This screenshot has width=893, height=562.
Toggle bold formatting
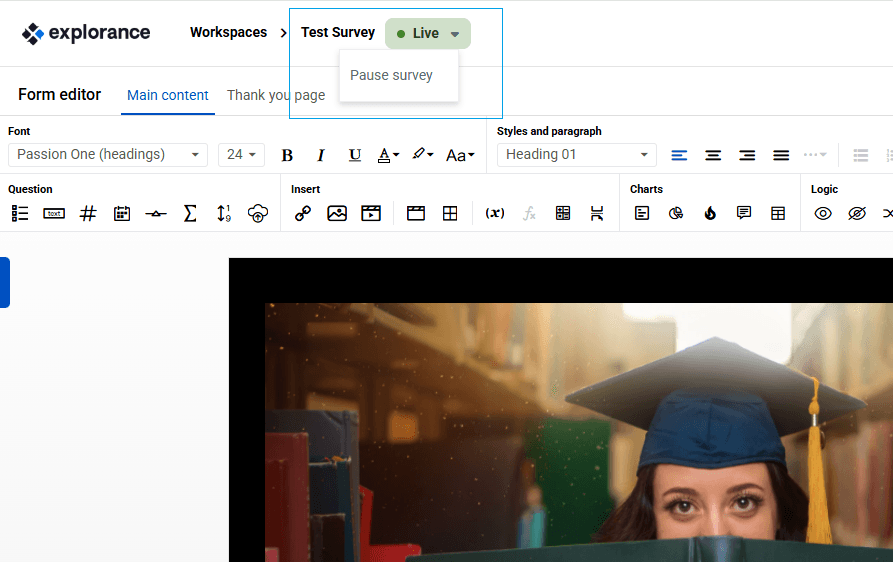tap(287, 155)
